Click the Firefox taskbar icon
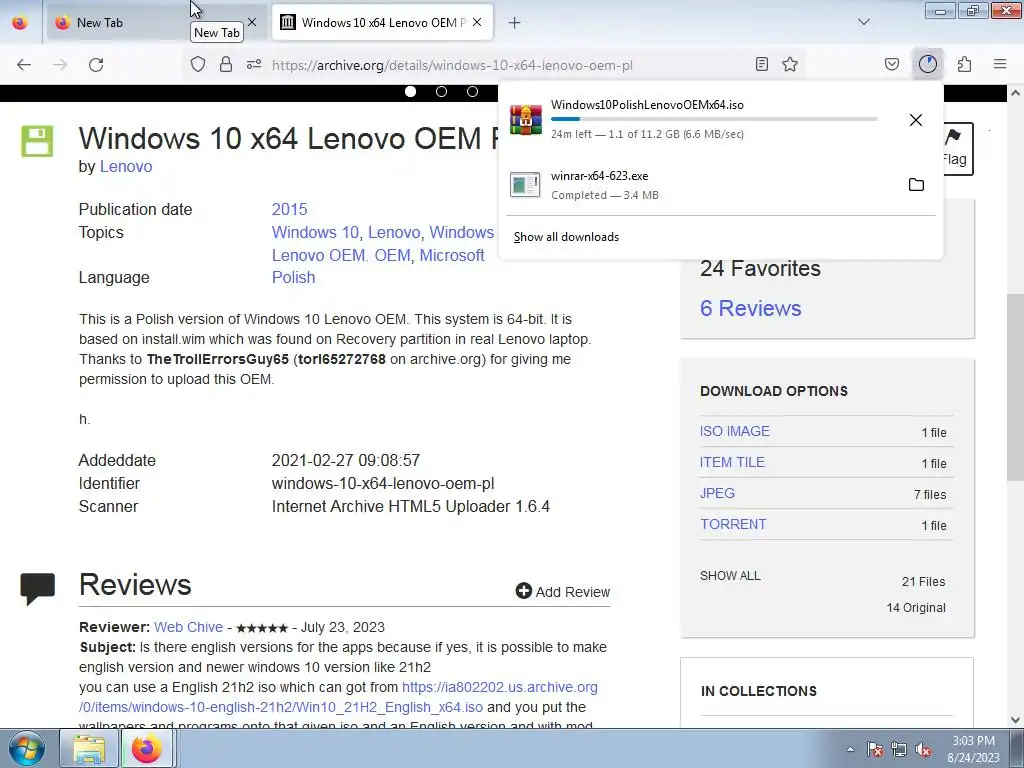The image size is (1024, 768). point(147,749)
